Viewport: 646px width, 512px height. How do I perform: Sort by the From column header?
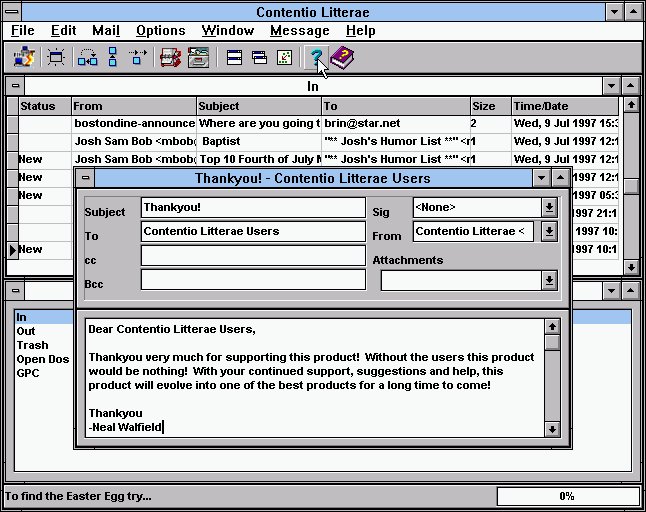tap(134, 106)
